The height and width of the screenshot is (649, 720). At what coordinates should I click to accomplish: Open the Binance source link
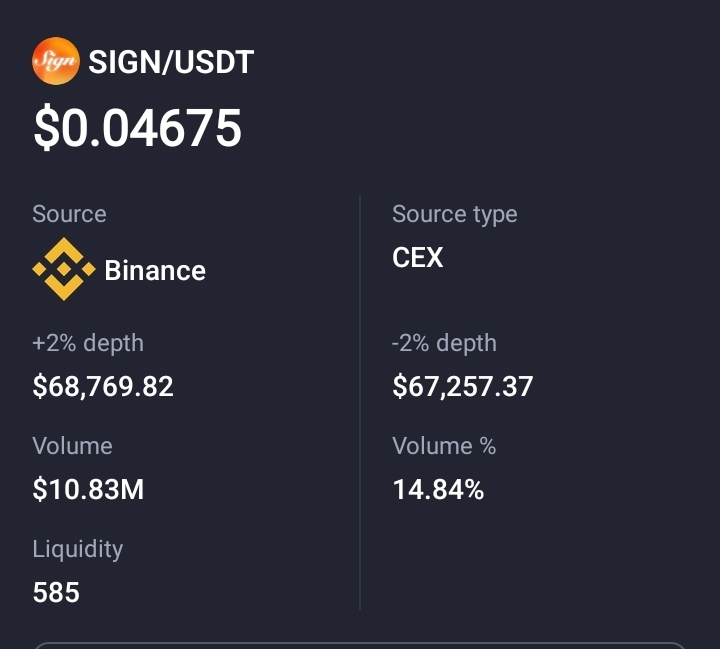[x=155, y=271]
